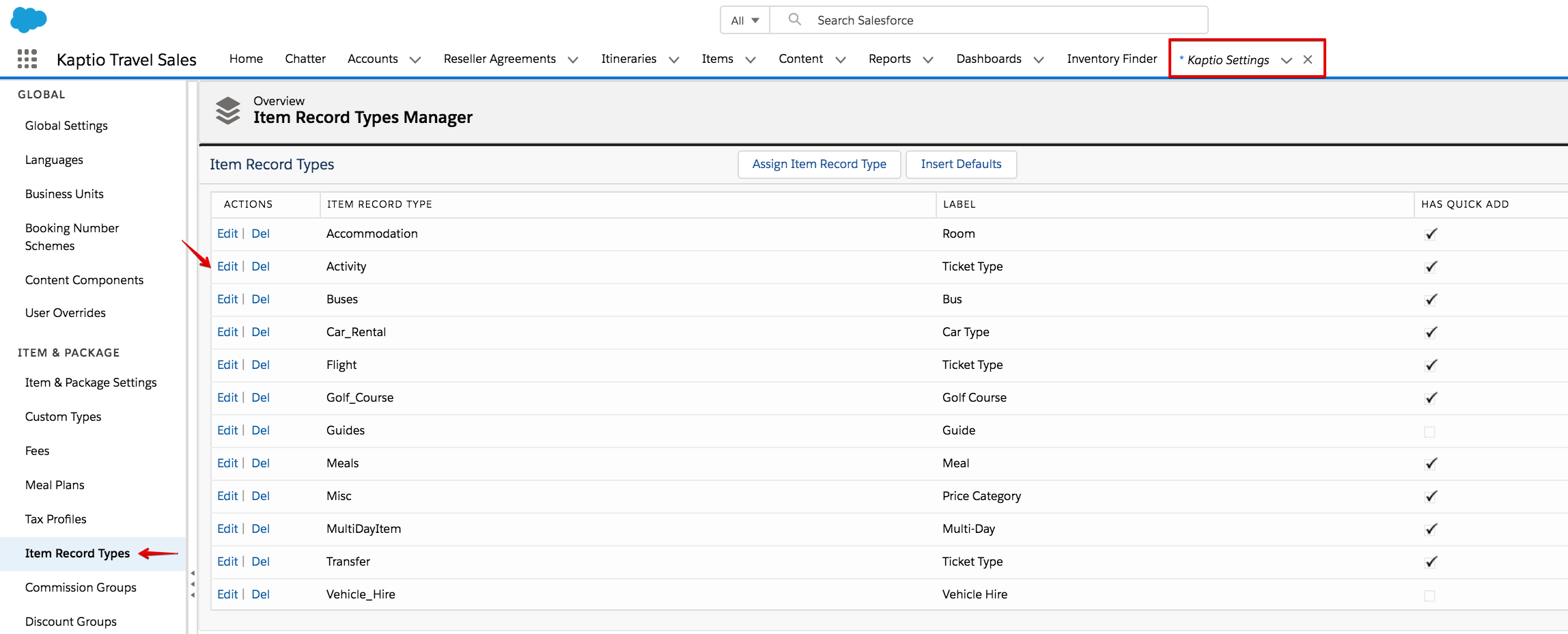This screenshot has width=1568, height=634.
Task: Open Booking Number Schemes in sidebar
Action: pos(72,237)
